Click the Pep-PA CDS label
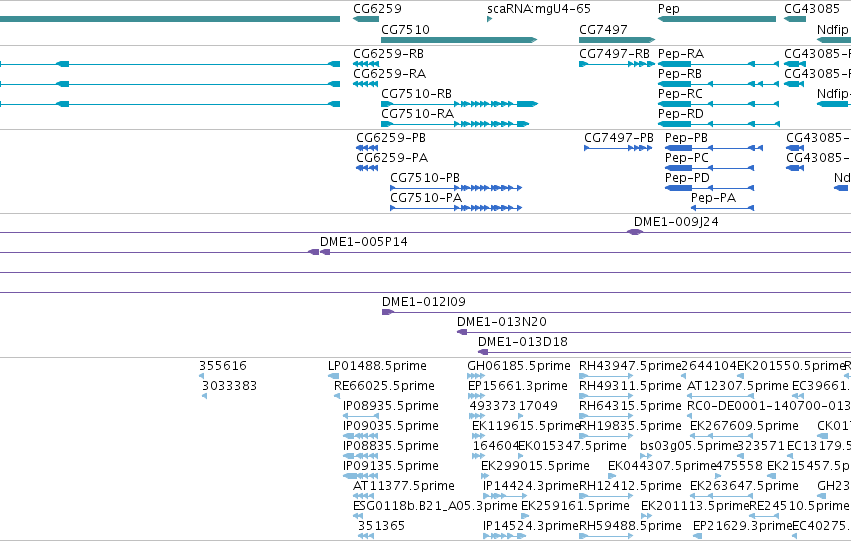 coord(713,198)
